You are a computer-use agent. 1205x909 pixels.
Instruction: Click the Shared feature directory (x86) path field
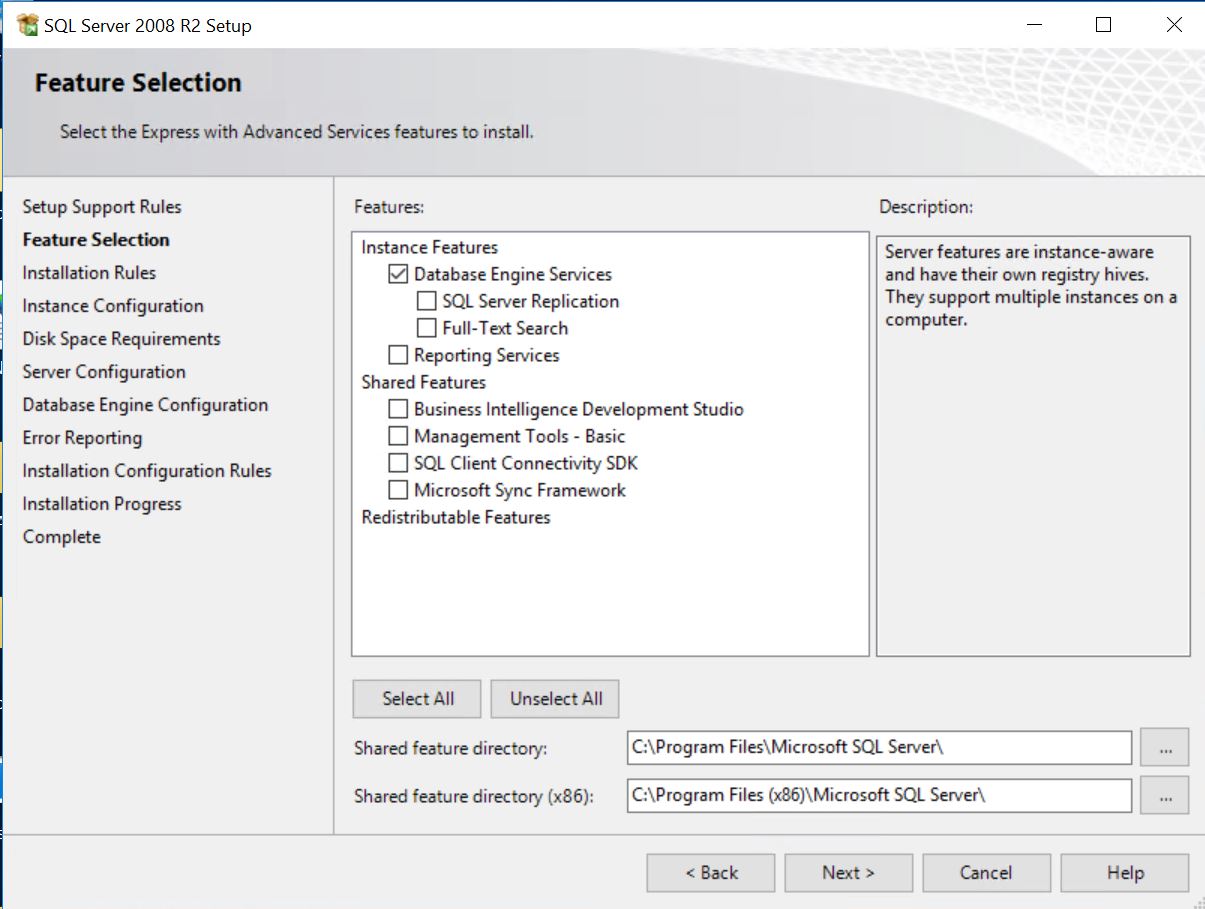(x=880, y=796)
